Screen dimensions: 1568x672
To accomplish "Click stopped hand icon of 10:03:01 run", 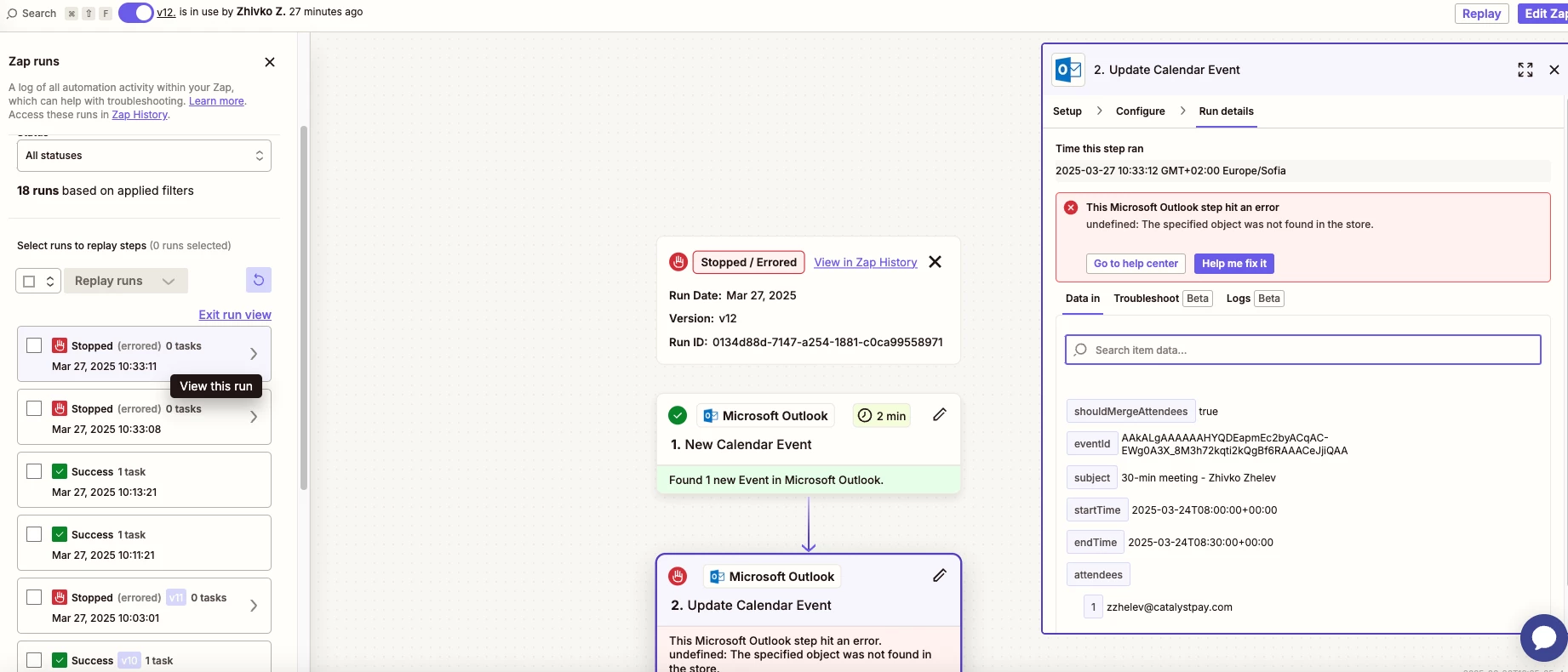I will pos(60,597).
